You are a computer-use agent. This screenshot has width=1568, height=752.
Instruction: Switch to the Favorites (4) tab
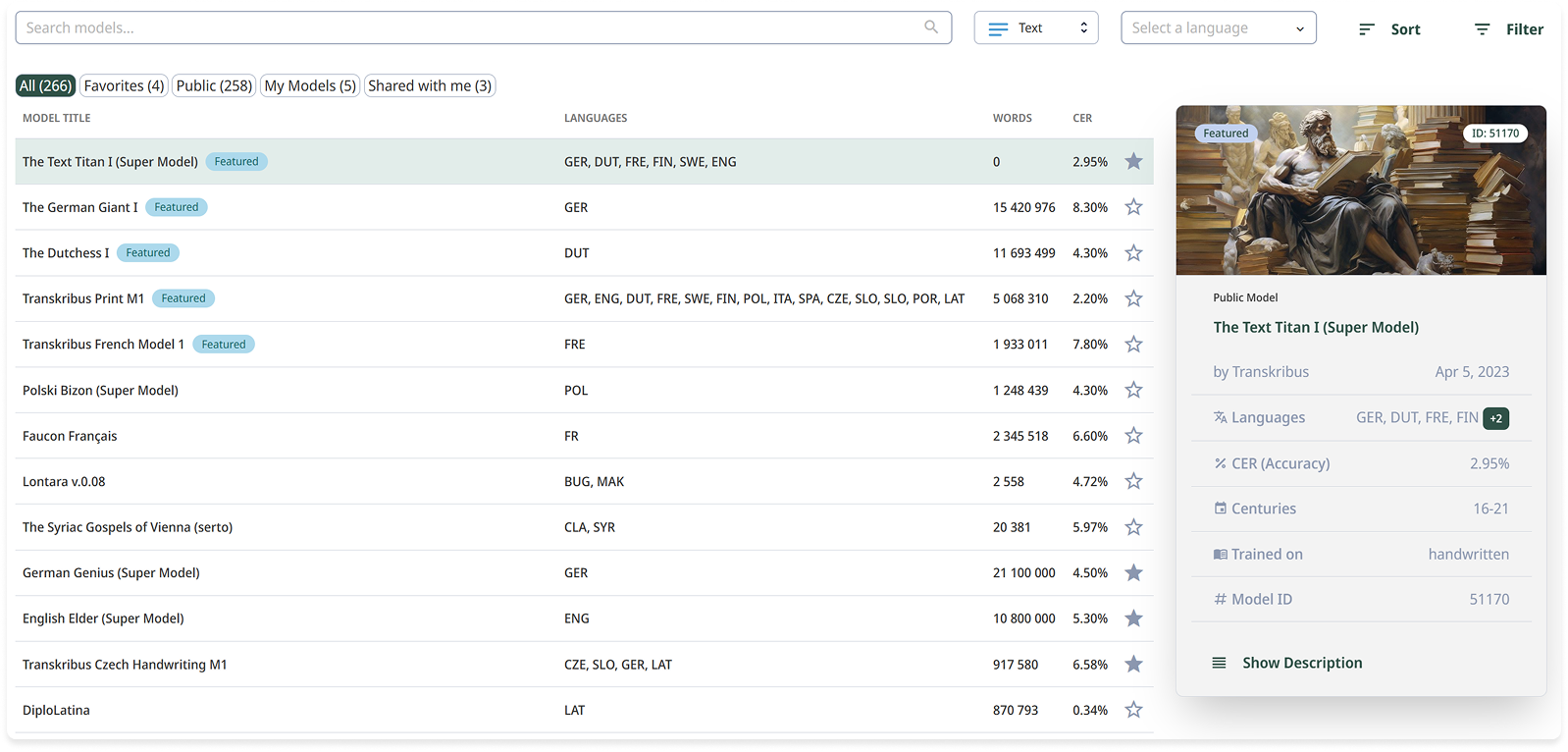(x=124, y=86)
